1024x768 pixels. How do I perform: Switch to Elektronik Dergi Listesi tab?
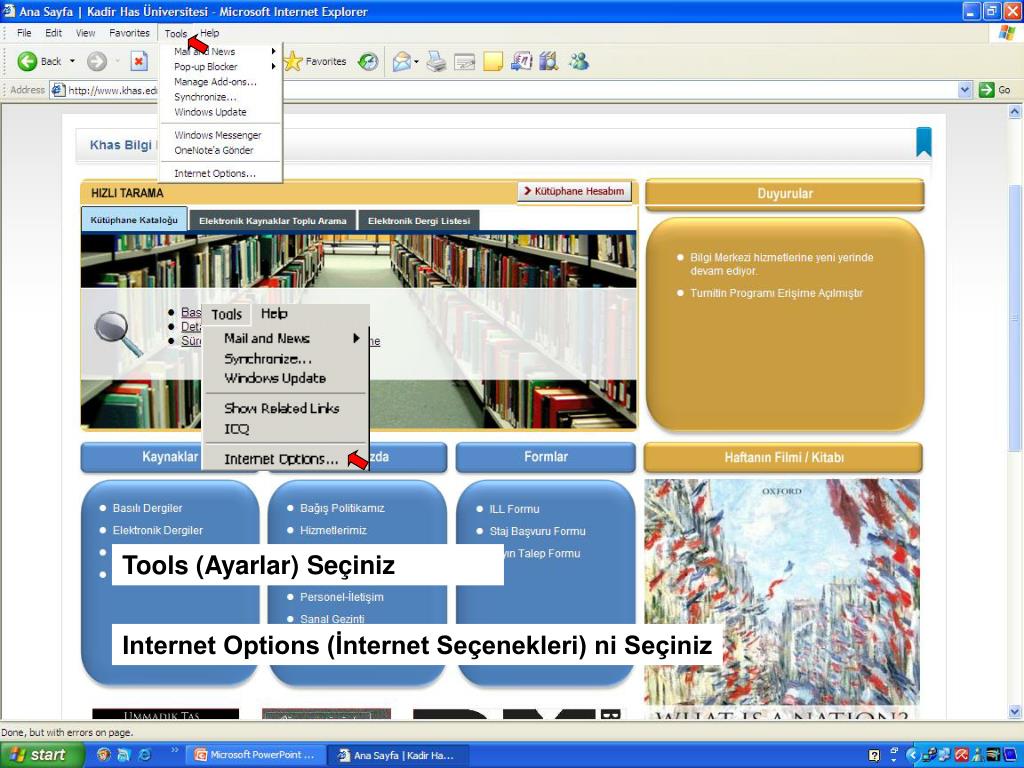pyautogui.click(x=419, y=221)
